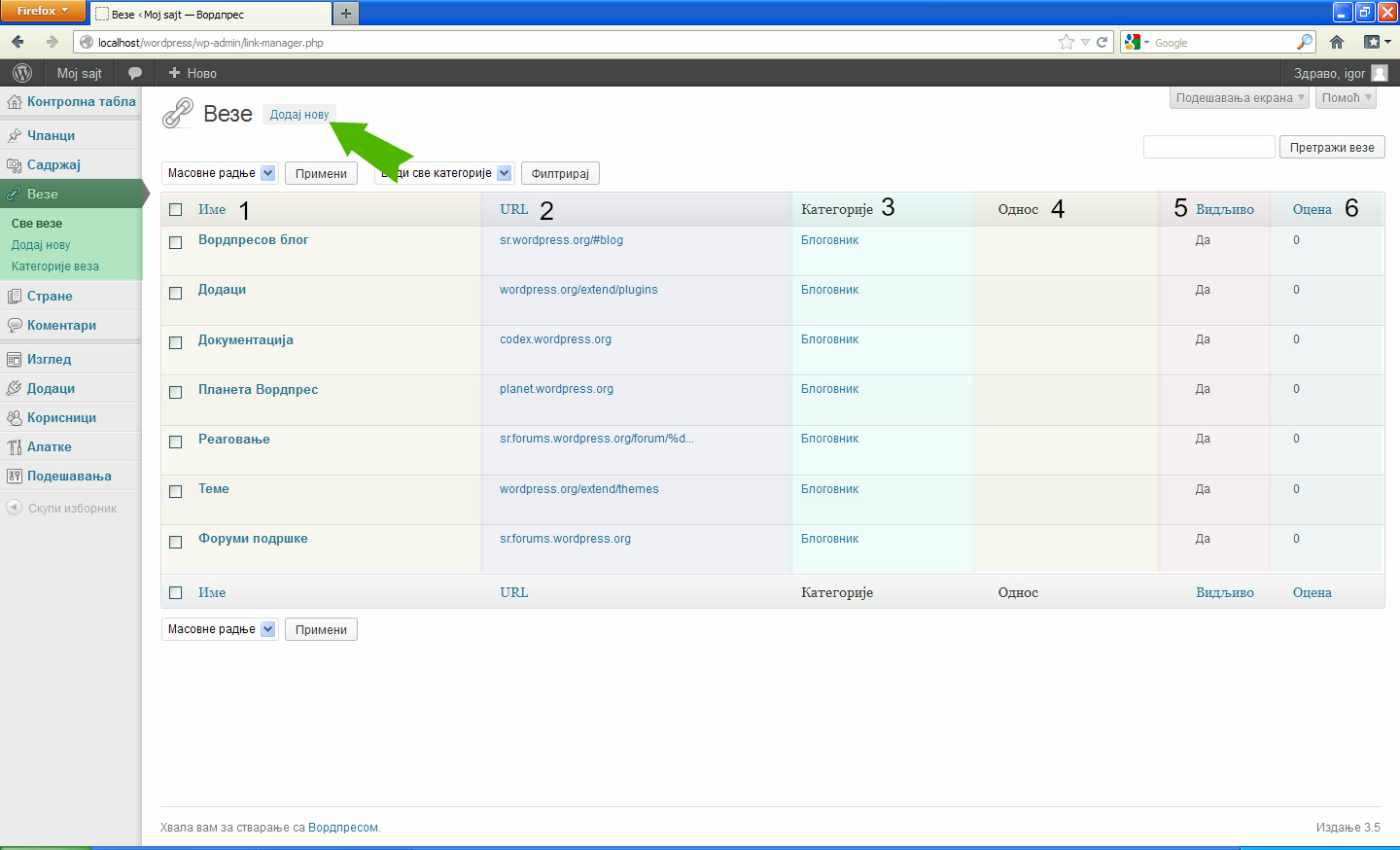Click the igor user avatar icon
This screenshot has width=1400, height=850.
[x=1379, y=73]
